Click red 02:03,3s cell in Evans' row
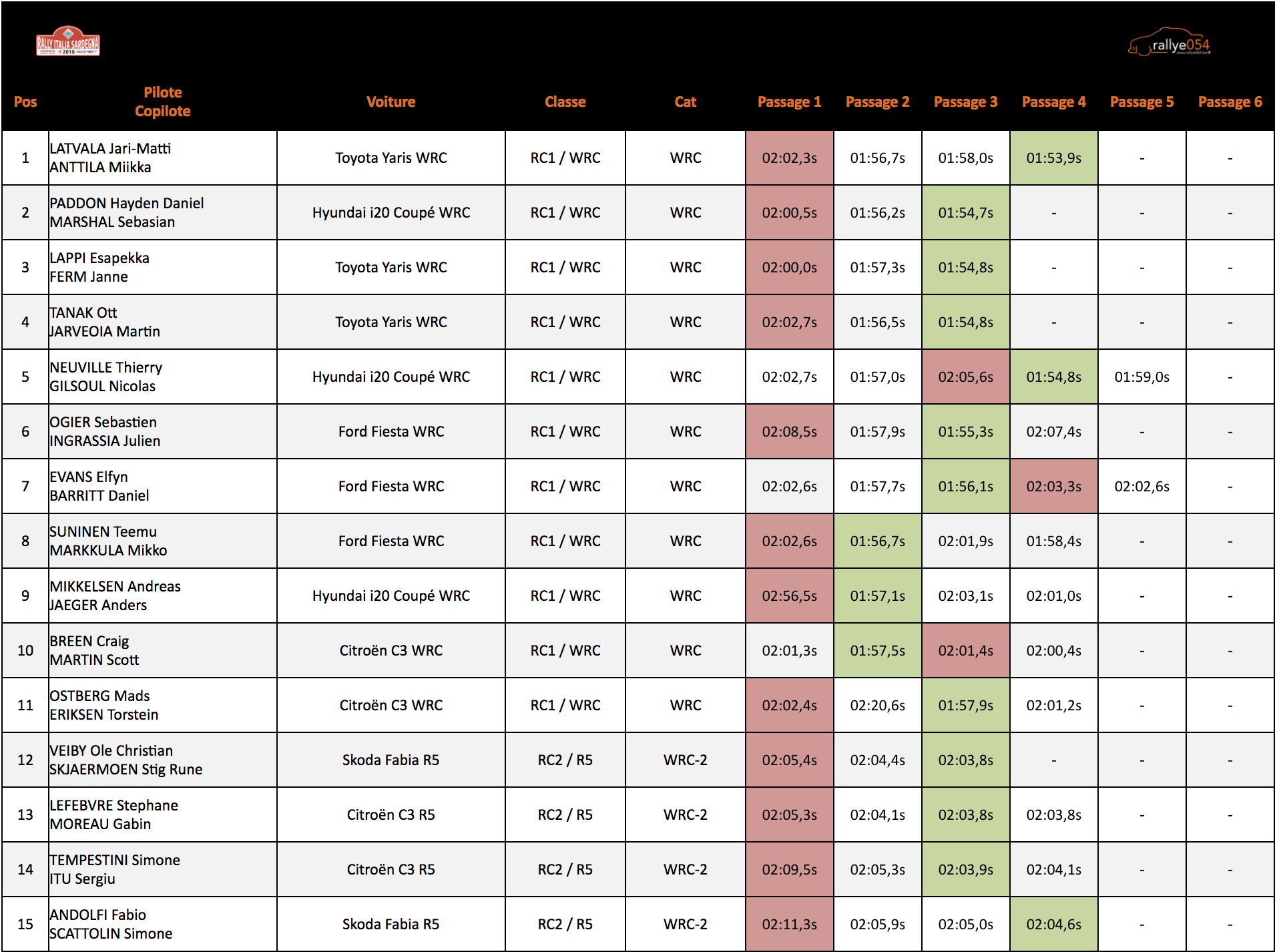This screenshot has width=1275, height=952. tap(1053, 487)
